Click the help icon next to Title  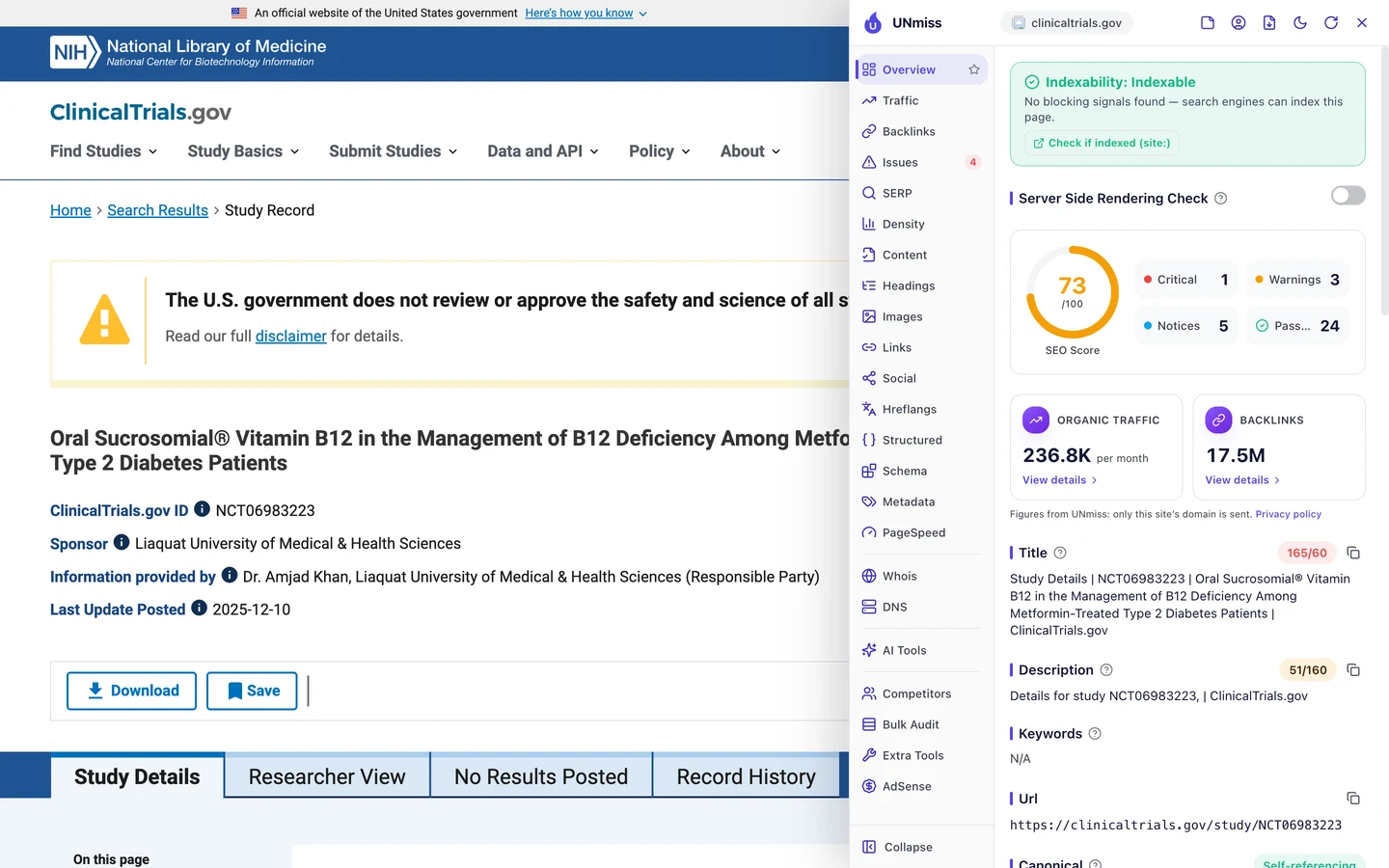tap(1060, 553)
